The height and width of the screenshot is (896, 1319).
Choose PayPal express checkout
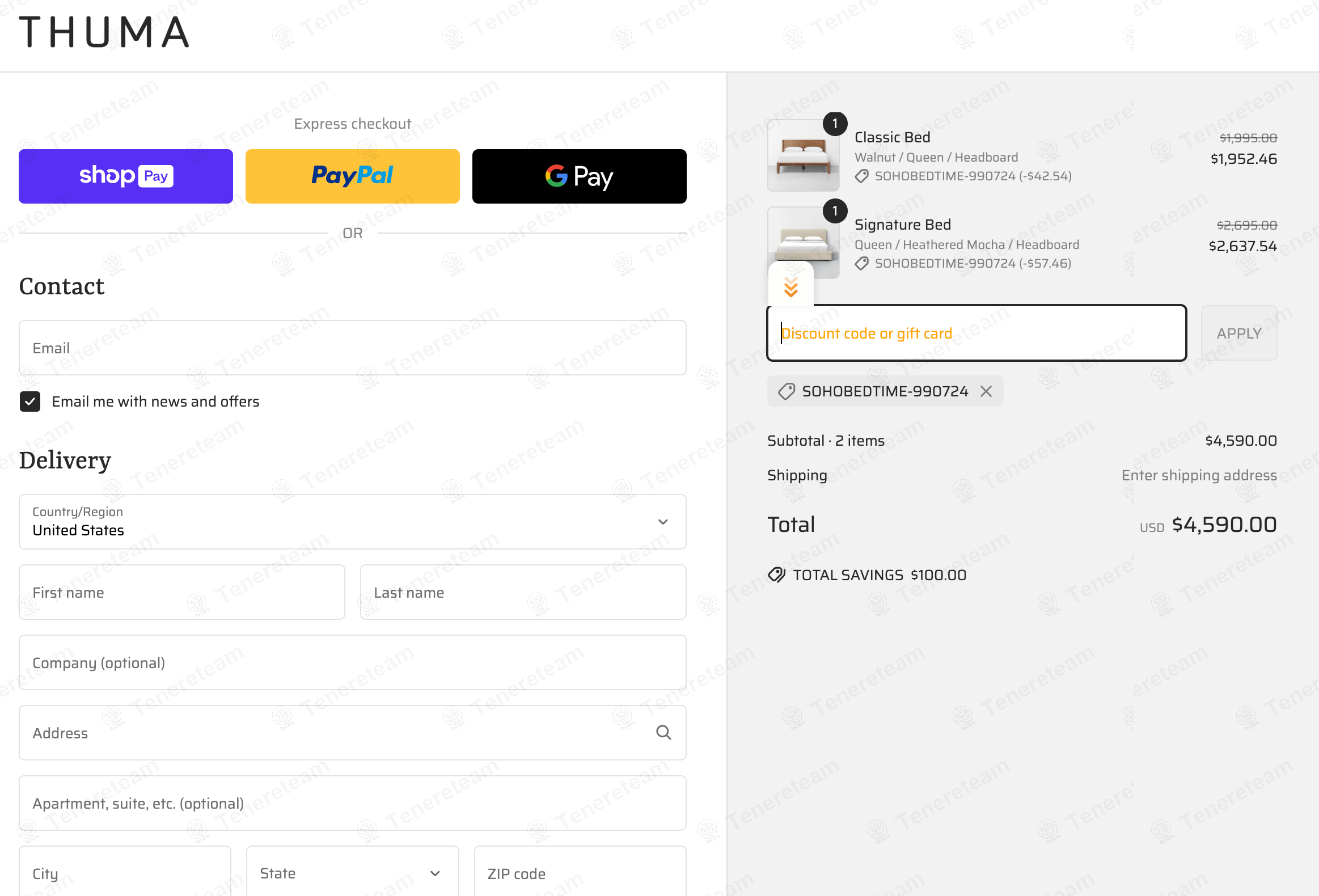(x=353, y=176)
